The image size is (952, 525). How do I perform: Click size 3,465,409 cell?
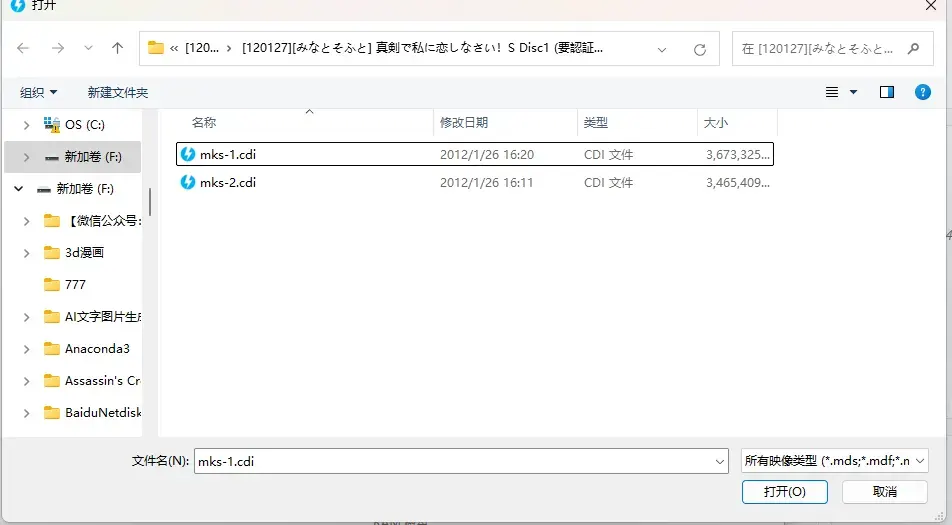coord(738,183)
